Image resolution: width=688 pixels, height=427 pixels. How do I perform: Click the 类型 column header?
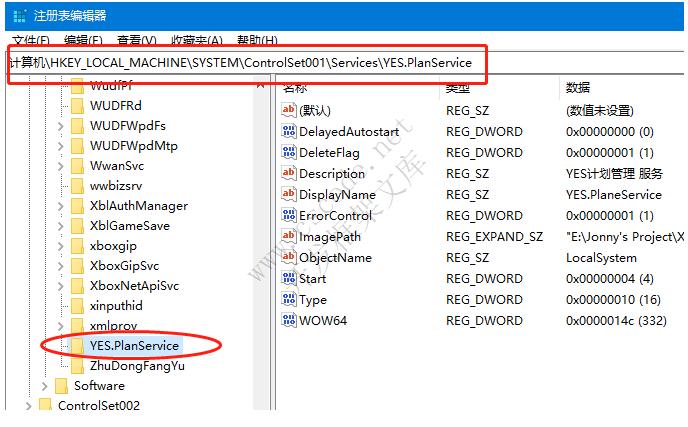458,88
